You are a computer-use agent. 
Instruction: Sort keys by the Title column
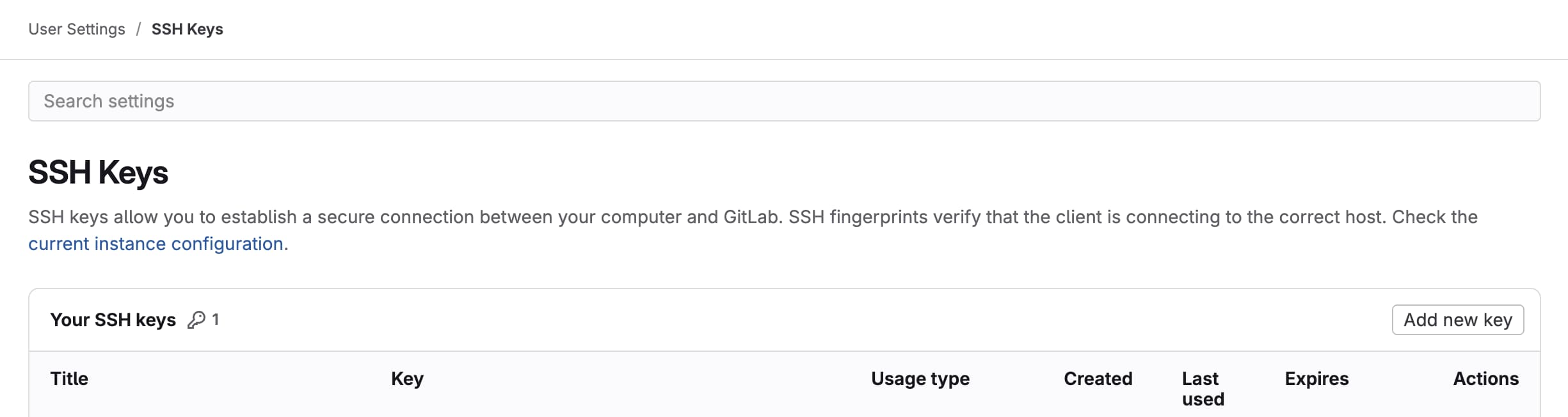69,379
